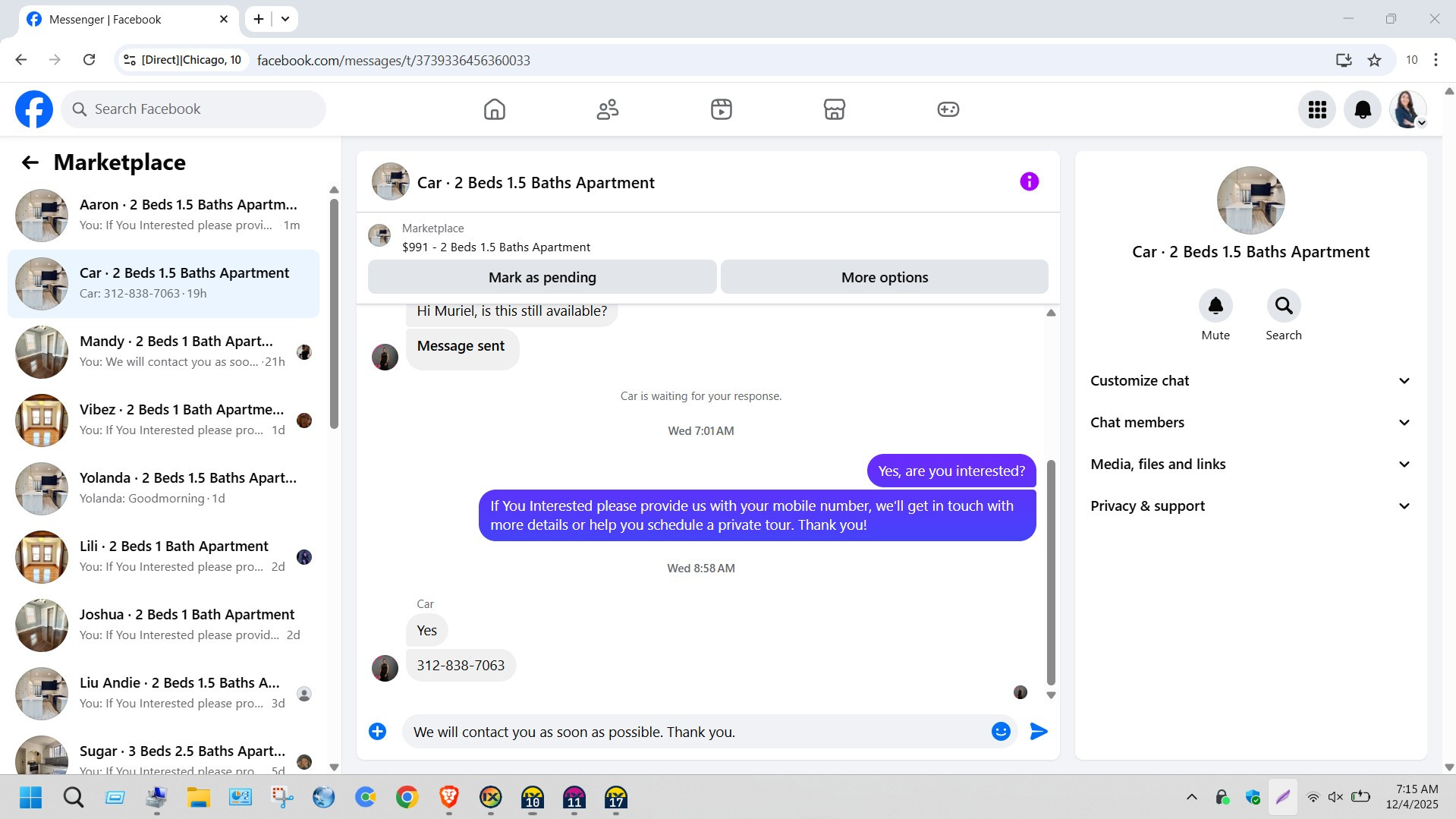Screen dimensions: 1456x819
Task: Open Yolanda's Goodmorning conversation
Action: 163,489
